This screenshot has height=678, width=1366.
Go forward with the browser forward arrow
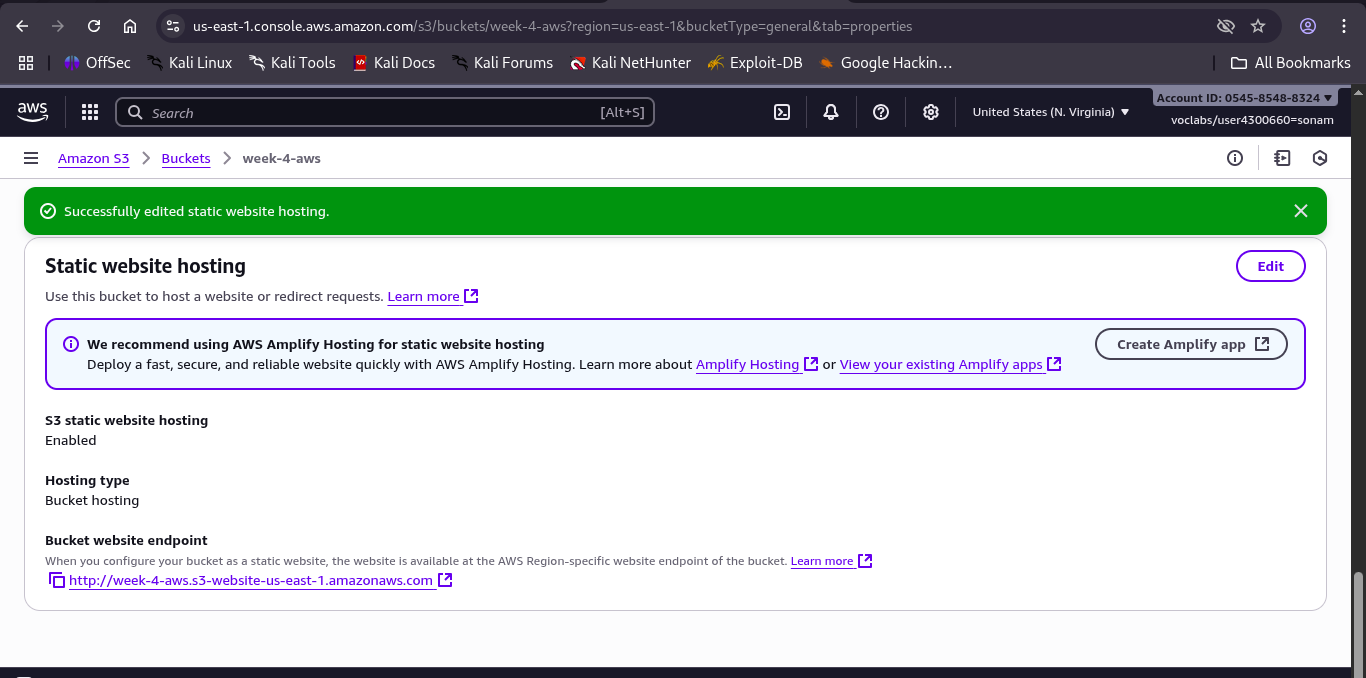point(58,26)
